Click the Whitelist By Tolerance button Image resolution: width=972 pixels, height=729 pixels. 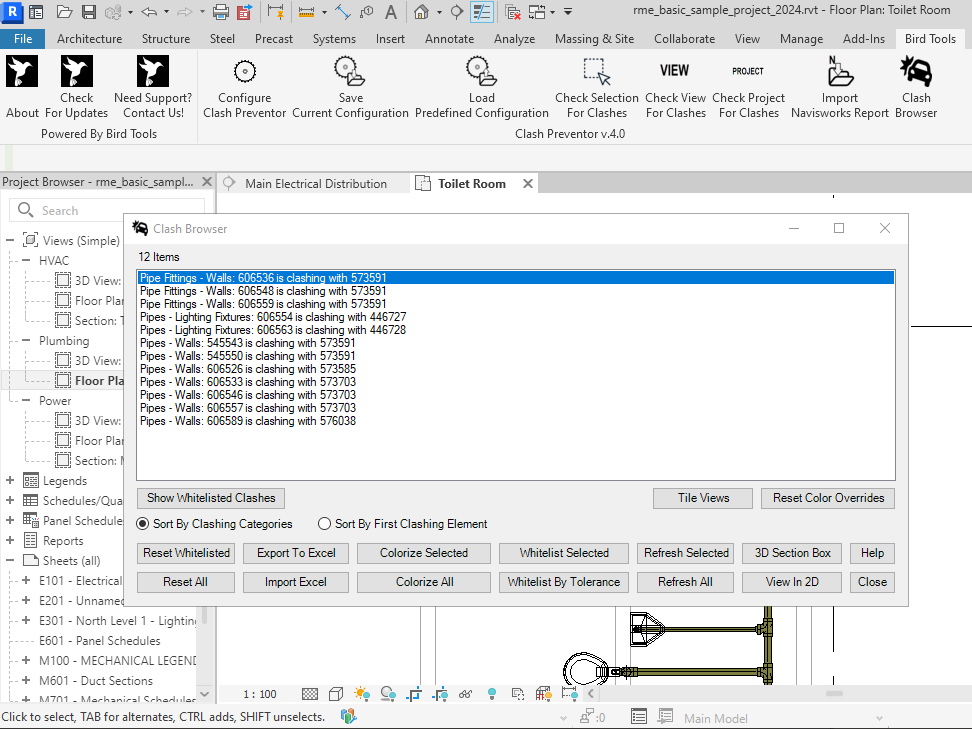click(563, 582)
